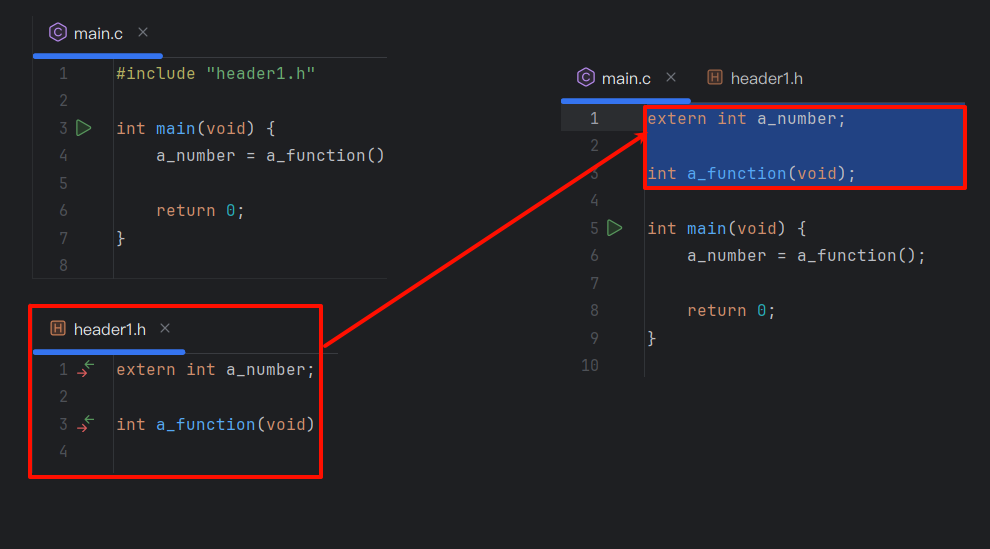Viewport: 990px width, 549px height.
Task: Close the main.c tab above the #include line
Action: pos(143,33)
